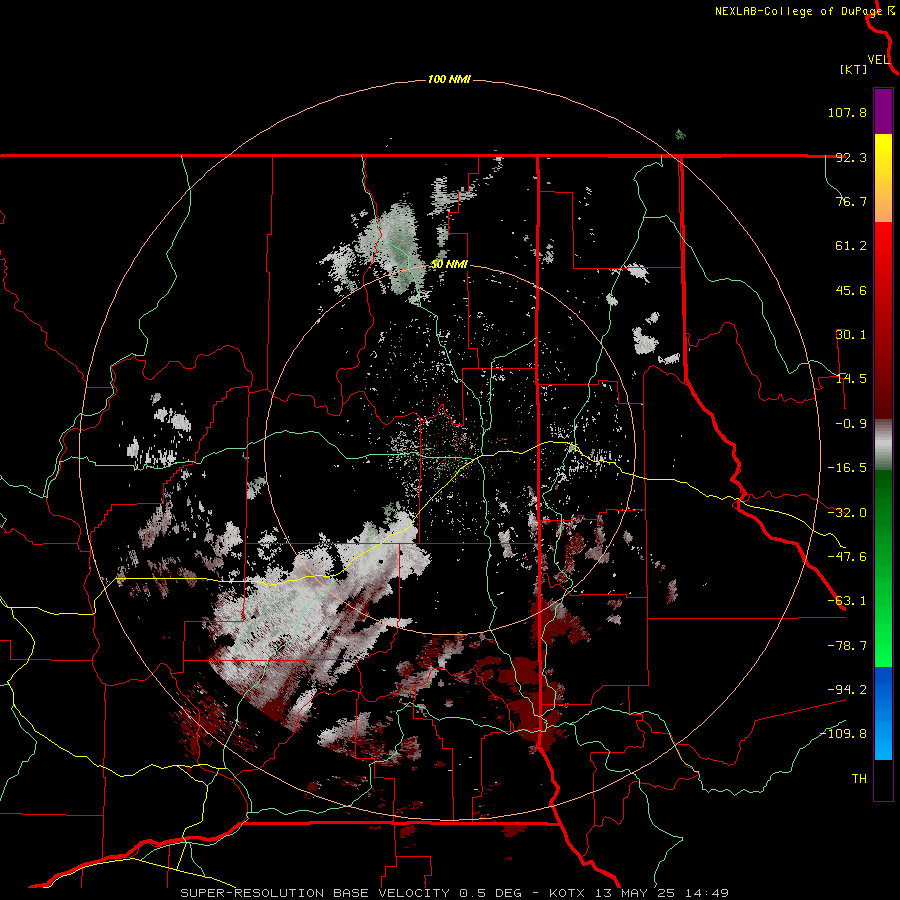This screenshot has height=900, width=900.
Task: Click the [KT] units label
Action: [x=854, y=69]
